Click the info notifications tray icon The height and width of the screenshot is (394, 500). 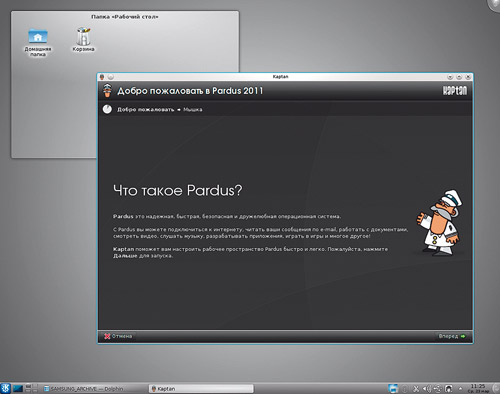(404, 389)
